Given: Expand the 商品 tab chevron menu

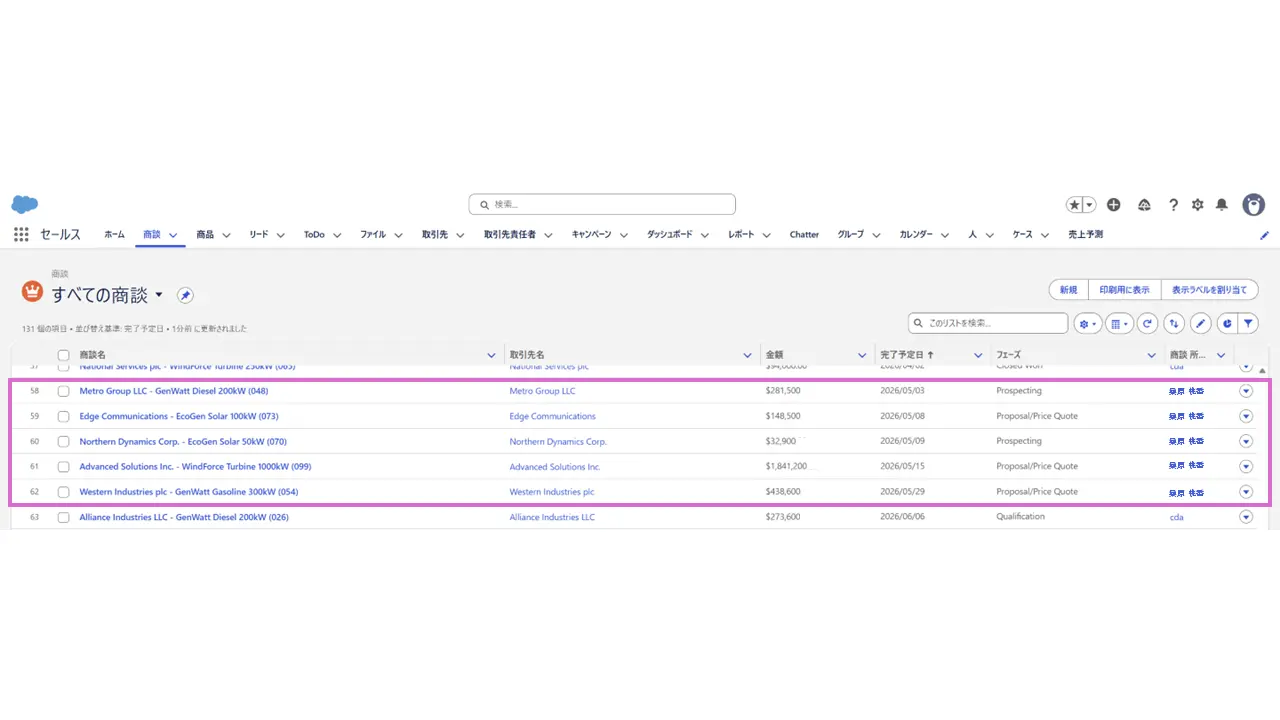Looking at the screenshot, I should [226, 235].
